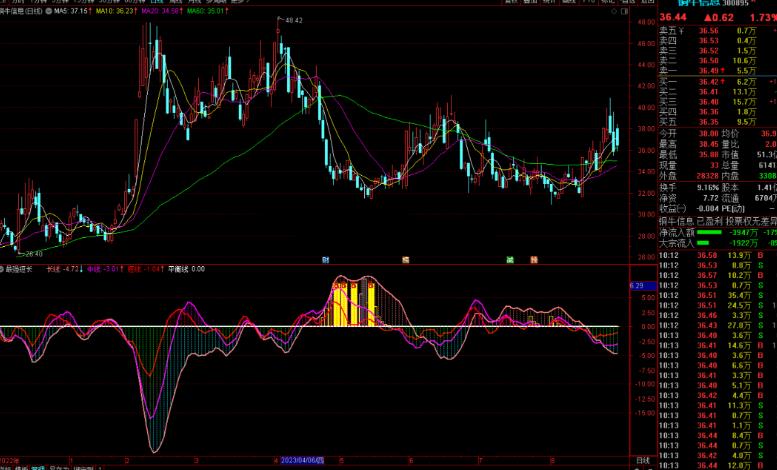Screen dimensions: 777x470
Task: Click the 外盘 value 28328
Action: pyautogui.click(x=707, y=176)
